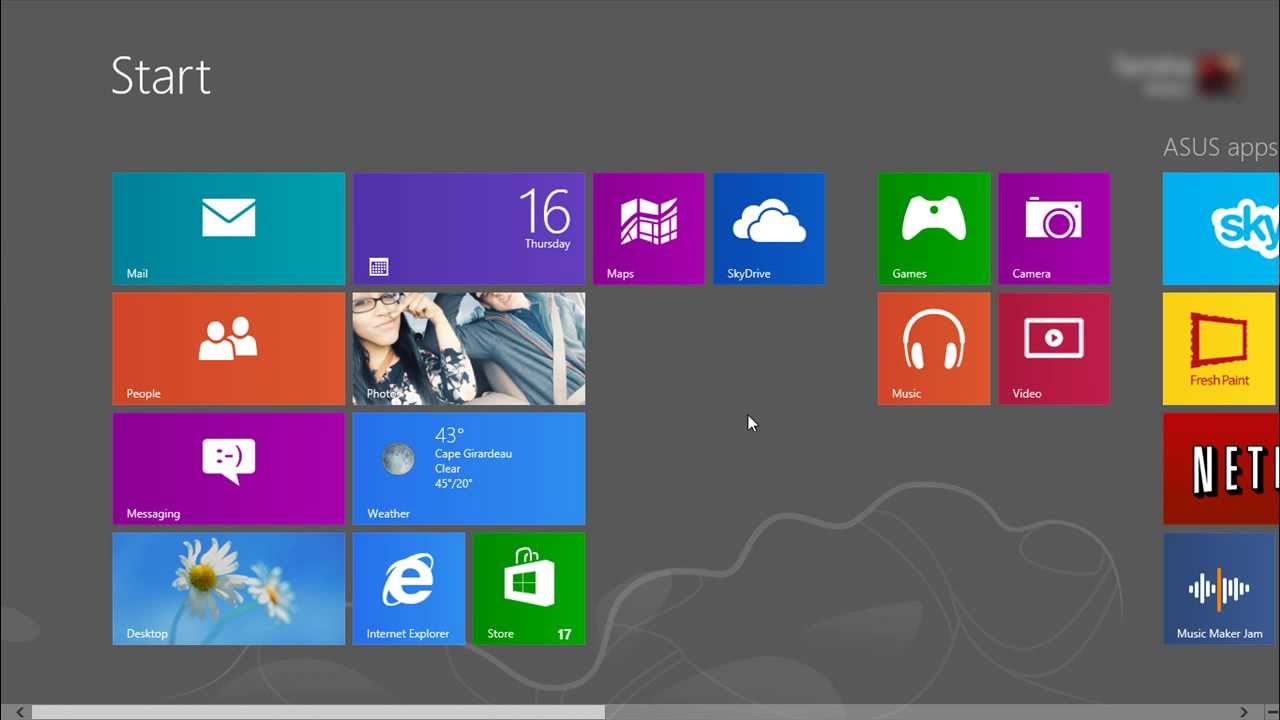The height and width of the screenshot is (720, 1280).
Task: Go to the Desktop tile
Action: (x=229, y=589)
